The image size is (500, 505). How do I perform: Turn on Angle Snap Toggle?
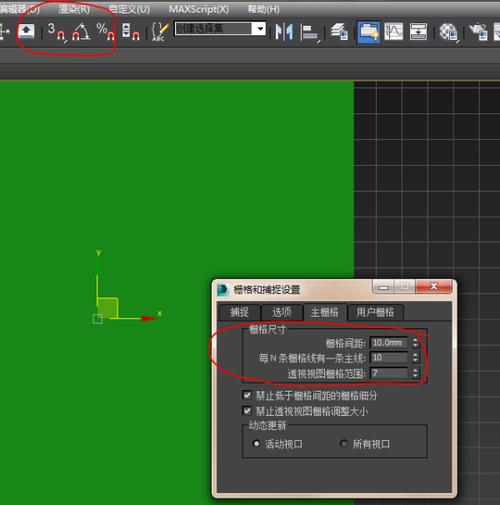tap(81, 31)
